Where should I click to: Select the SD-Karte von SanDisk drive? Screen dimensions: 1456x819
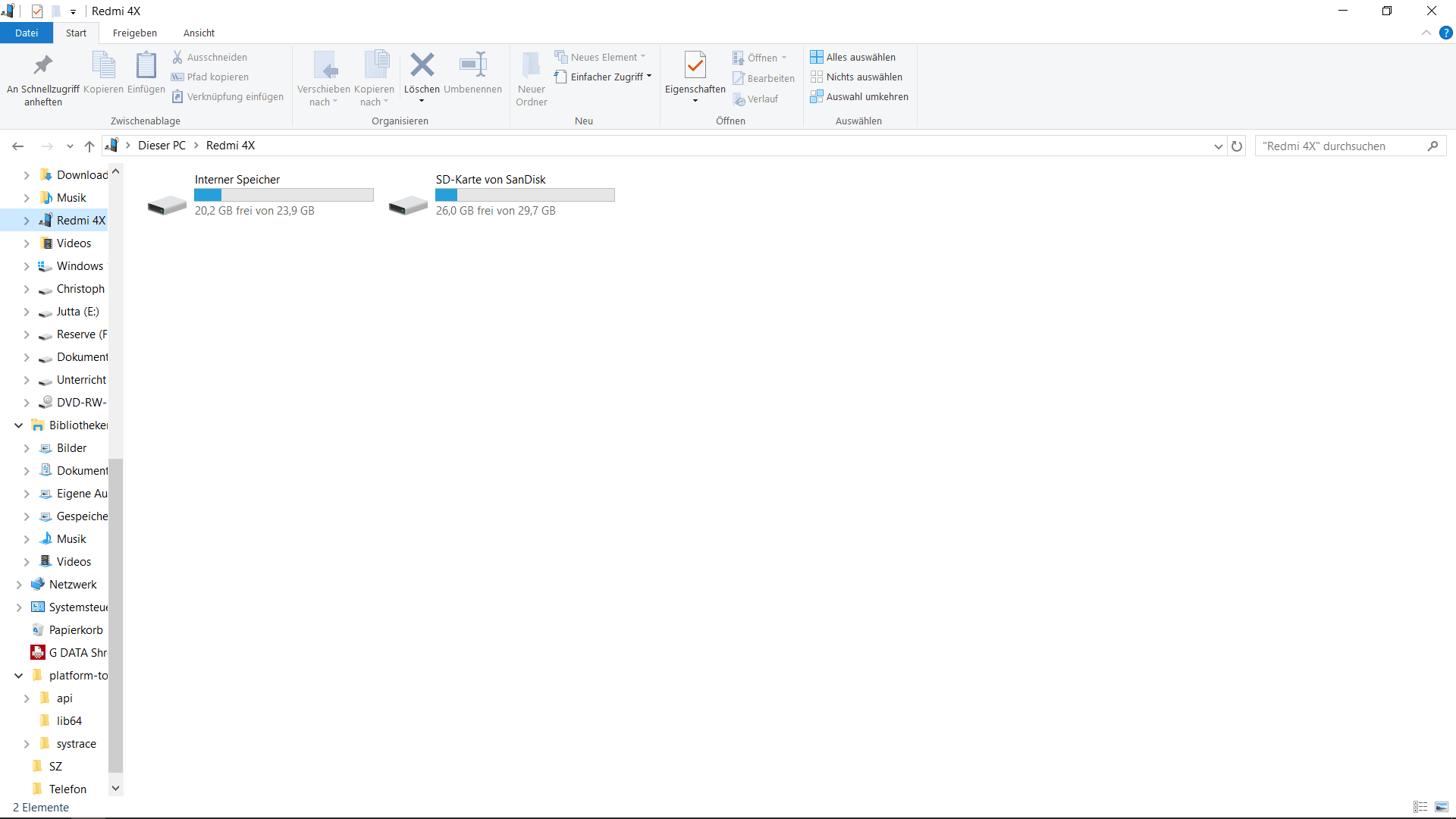point(501,195)
